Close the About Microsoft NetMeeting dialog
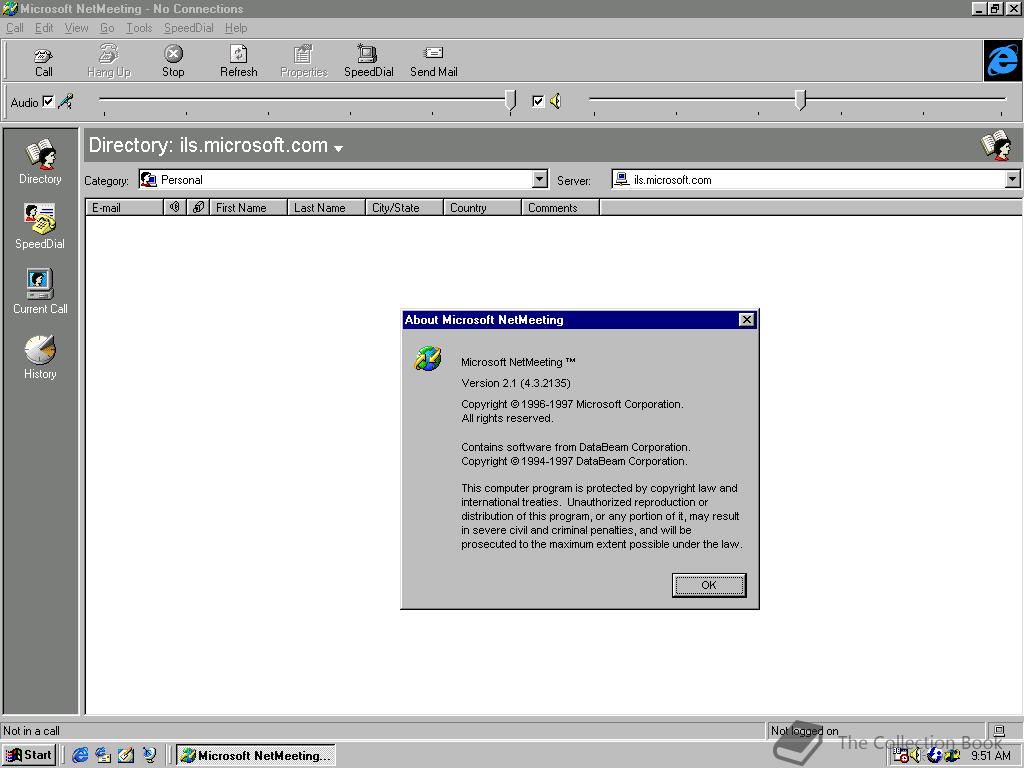This screenshot has width=1024, height=768. pos(746,319)
